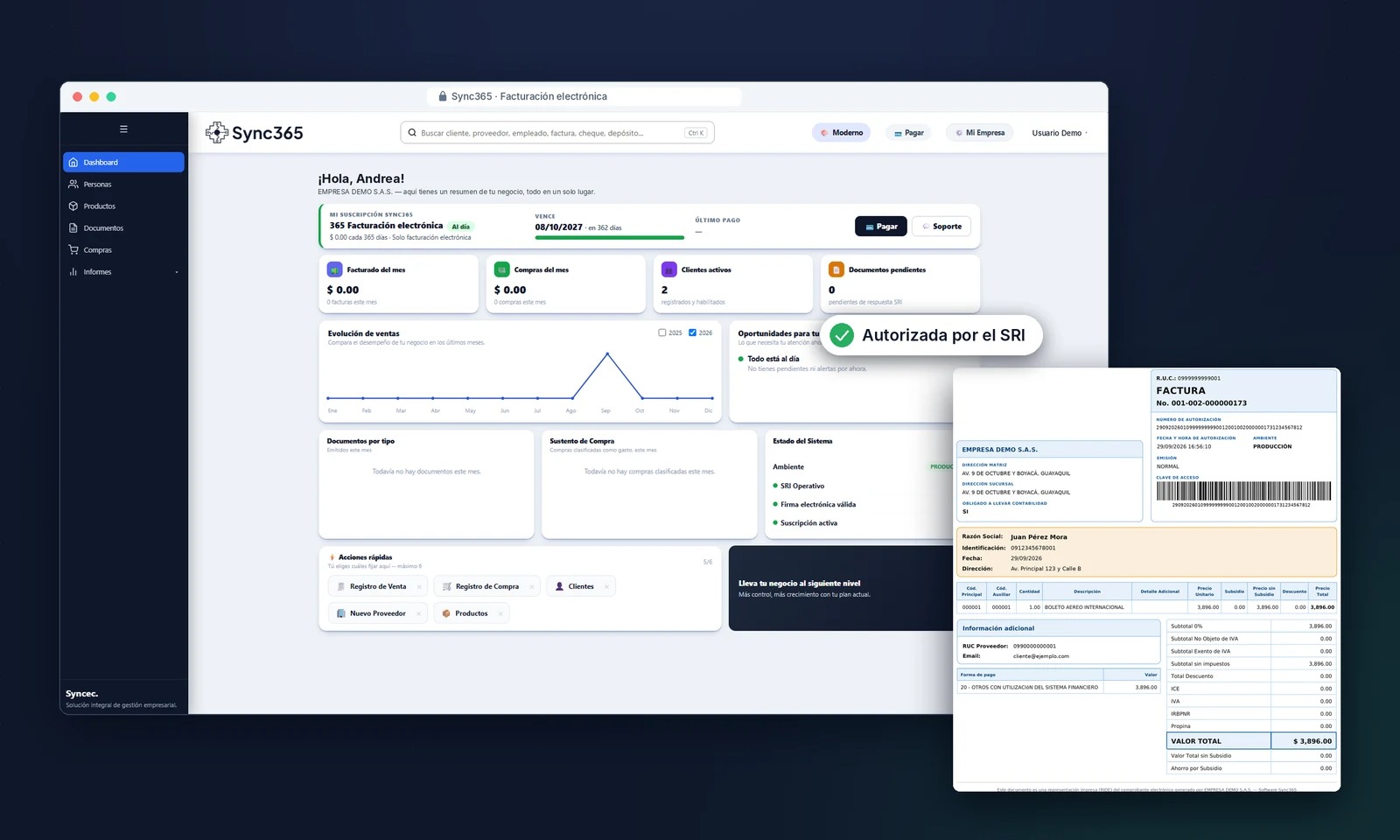Remove the Productos quick action

tap(500, 613)
